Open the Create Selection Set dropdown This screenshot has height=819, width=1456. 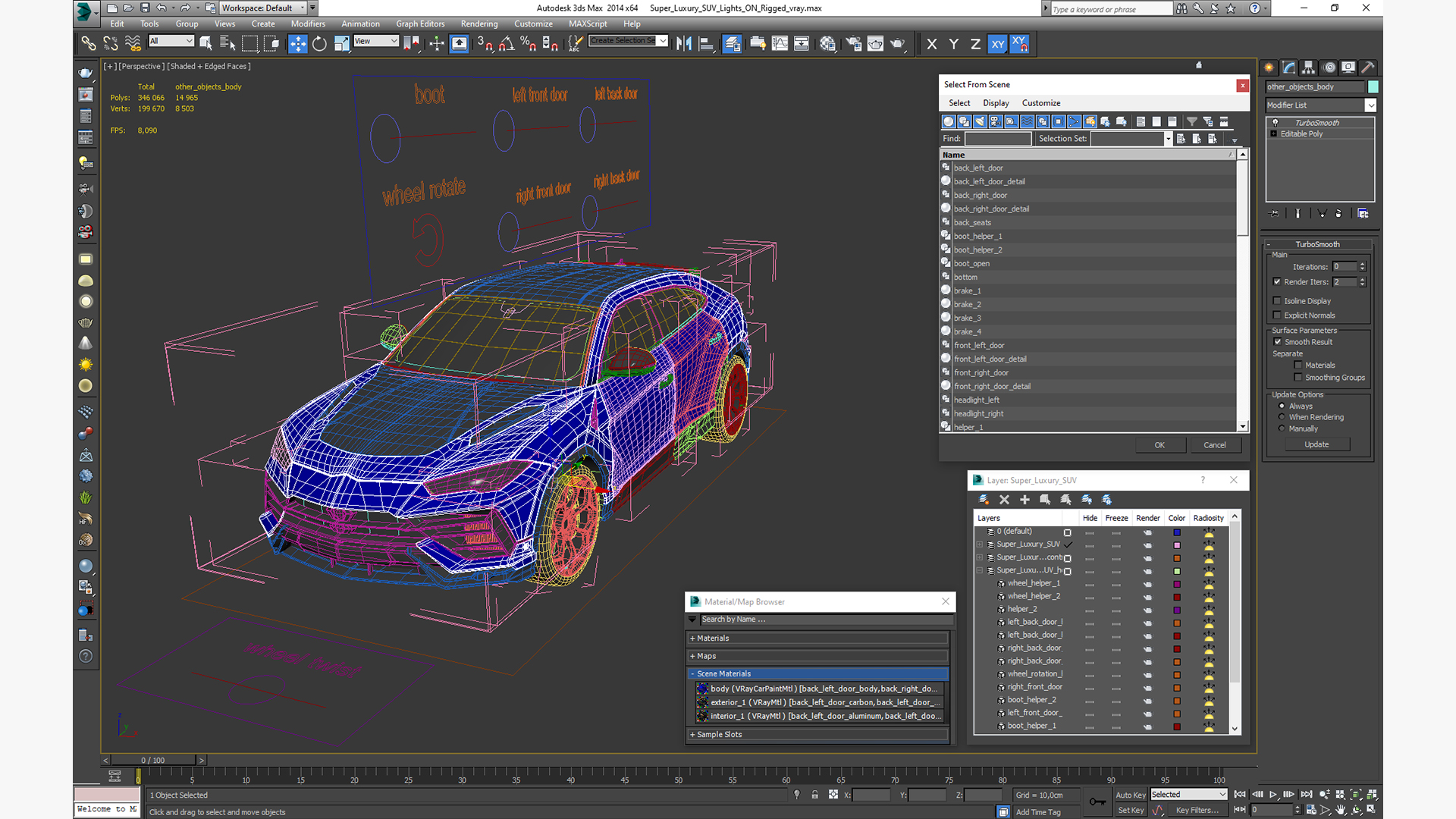pos(629,41)
